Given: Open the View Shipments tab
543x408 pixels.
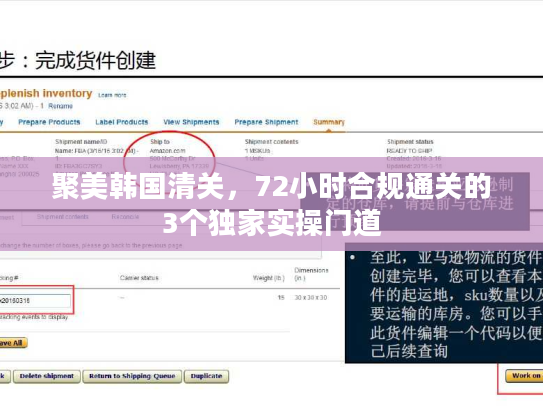Looking at the screenshot, I should coord(191,122).
